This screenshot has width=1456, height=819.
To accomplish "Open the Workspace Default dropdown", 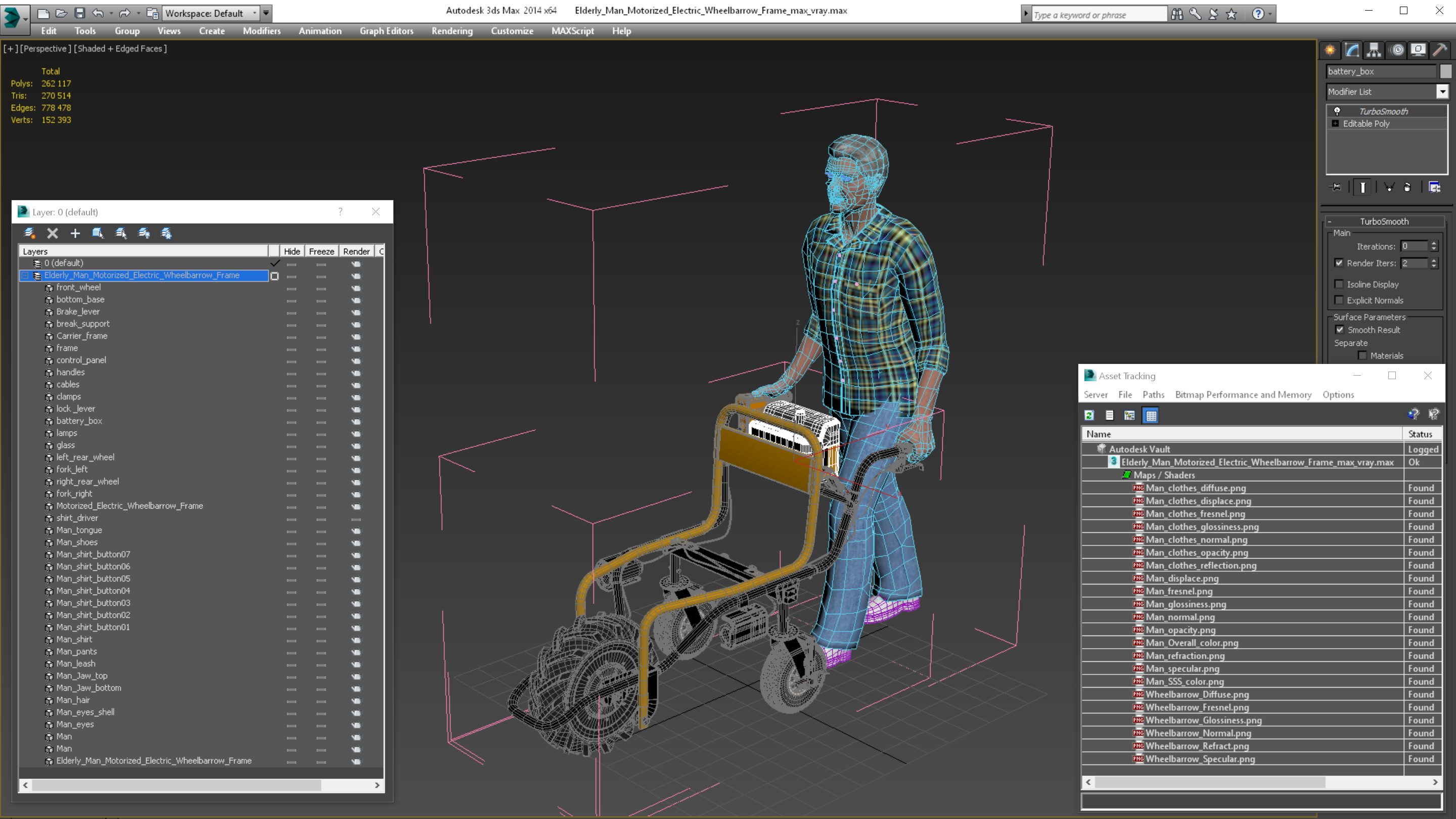I will [254, 13].
